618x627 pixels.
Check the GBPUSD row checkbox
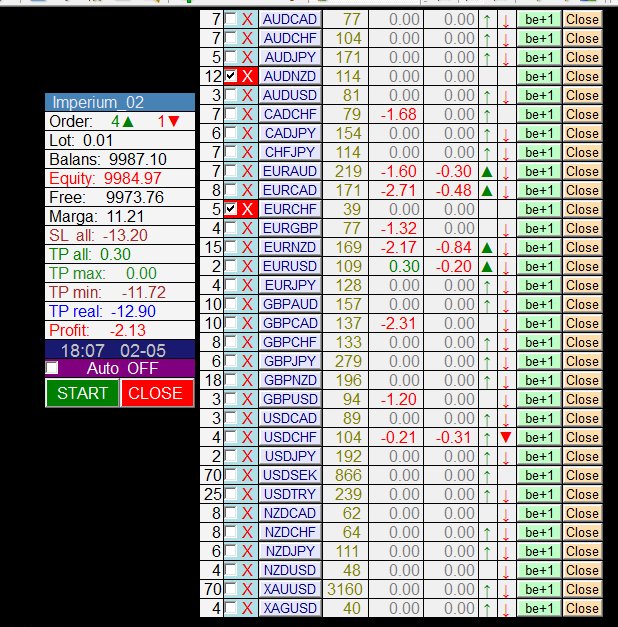click(x=231, y=399)
